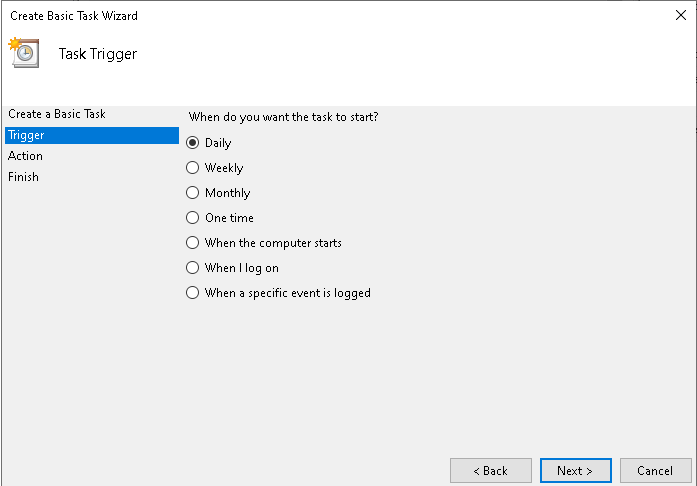Close the Create Basic Task Wizard window
Viewport: 697px width, 486px height.
(680, 15)
